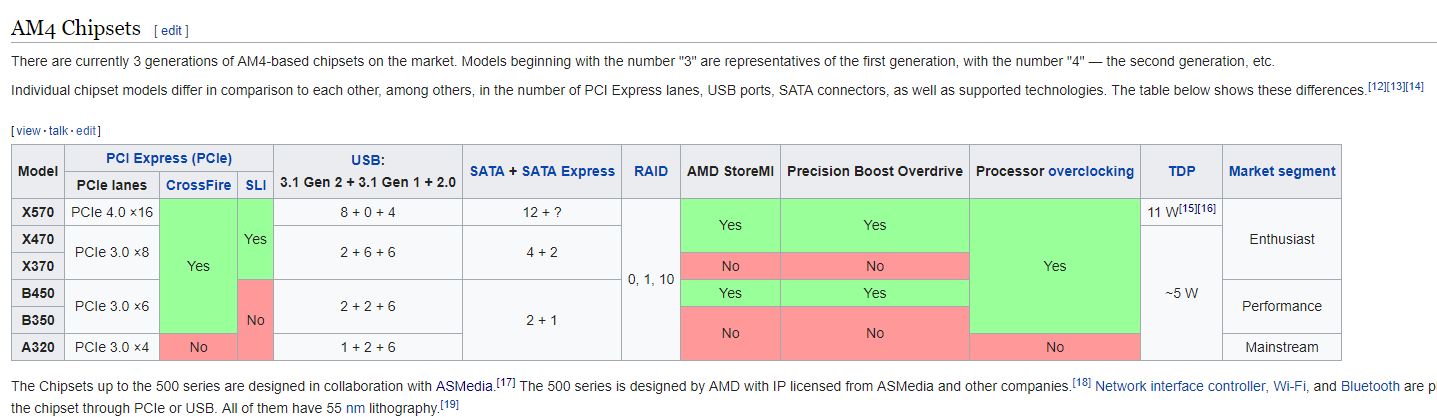Click the view link above the table

click(x=28, y=131)
